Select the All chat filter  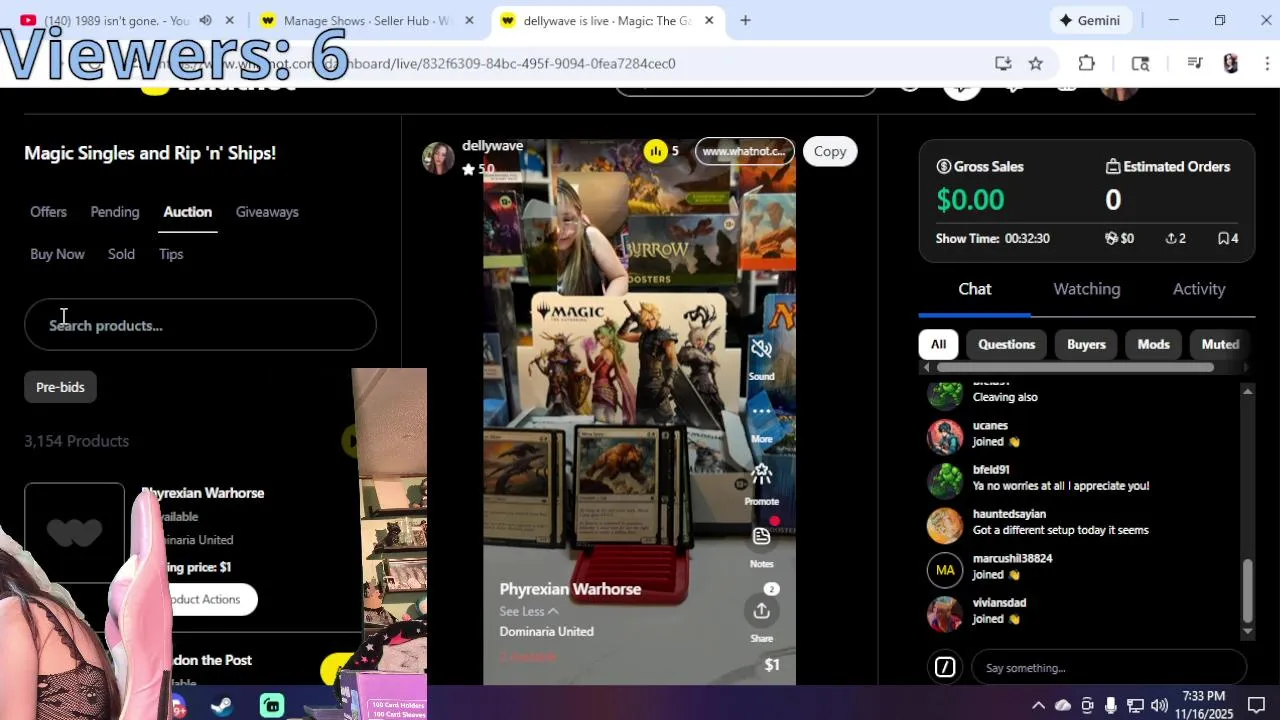(x=938, y=344)
